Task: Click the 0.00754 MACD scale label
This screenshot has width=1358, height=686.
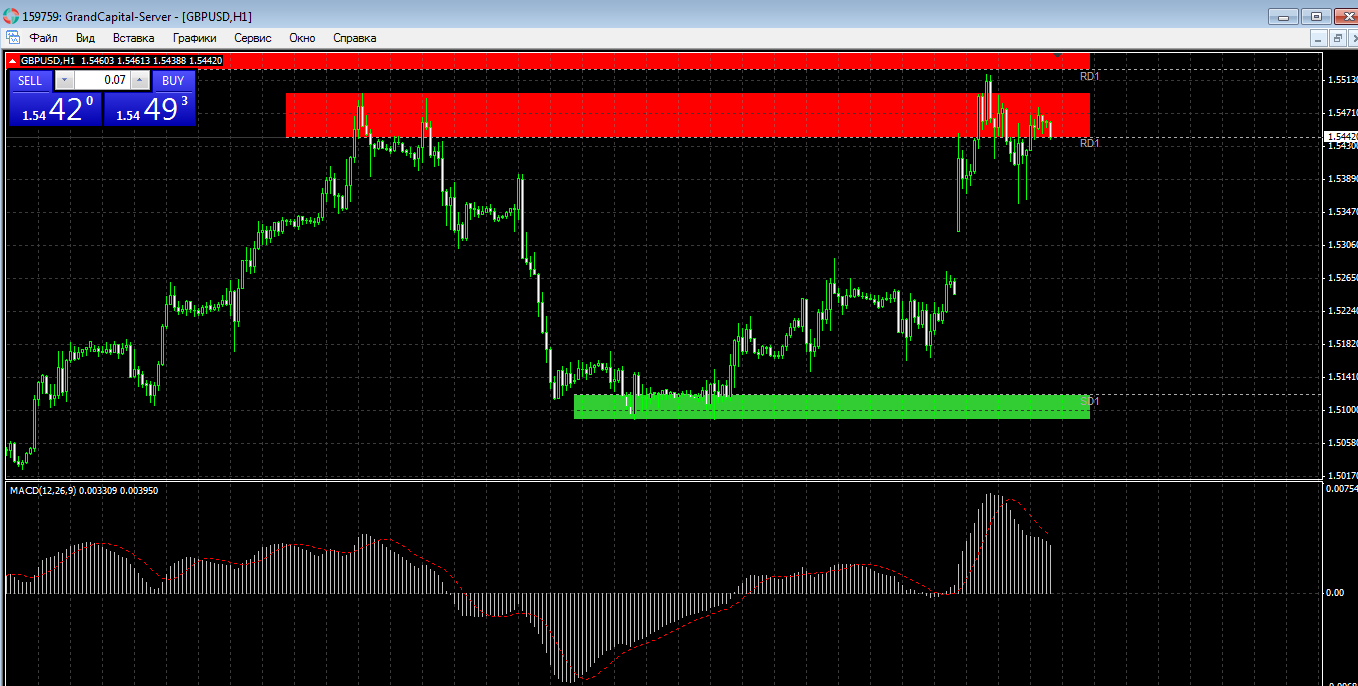Action: (x=1341, y=489)
